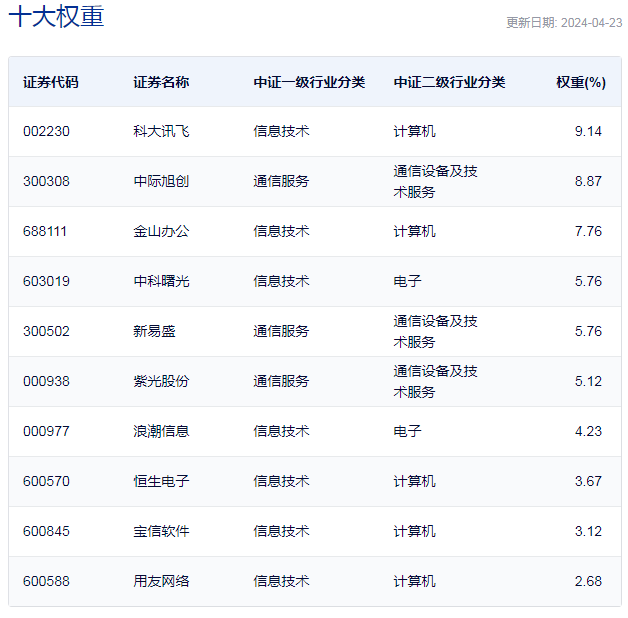Click the 中证二级行业分类 column header

449,82
